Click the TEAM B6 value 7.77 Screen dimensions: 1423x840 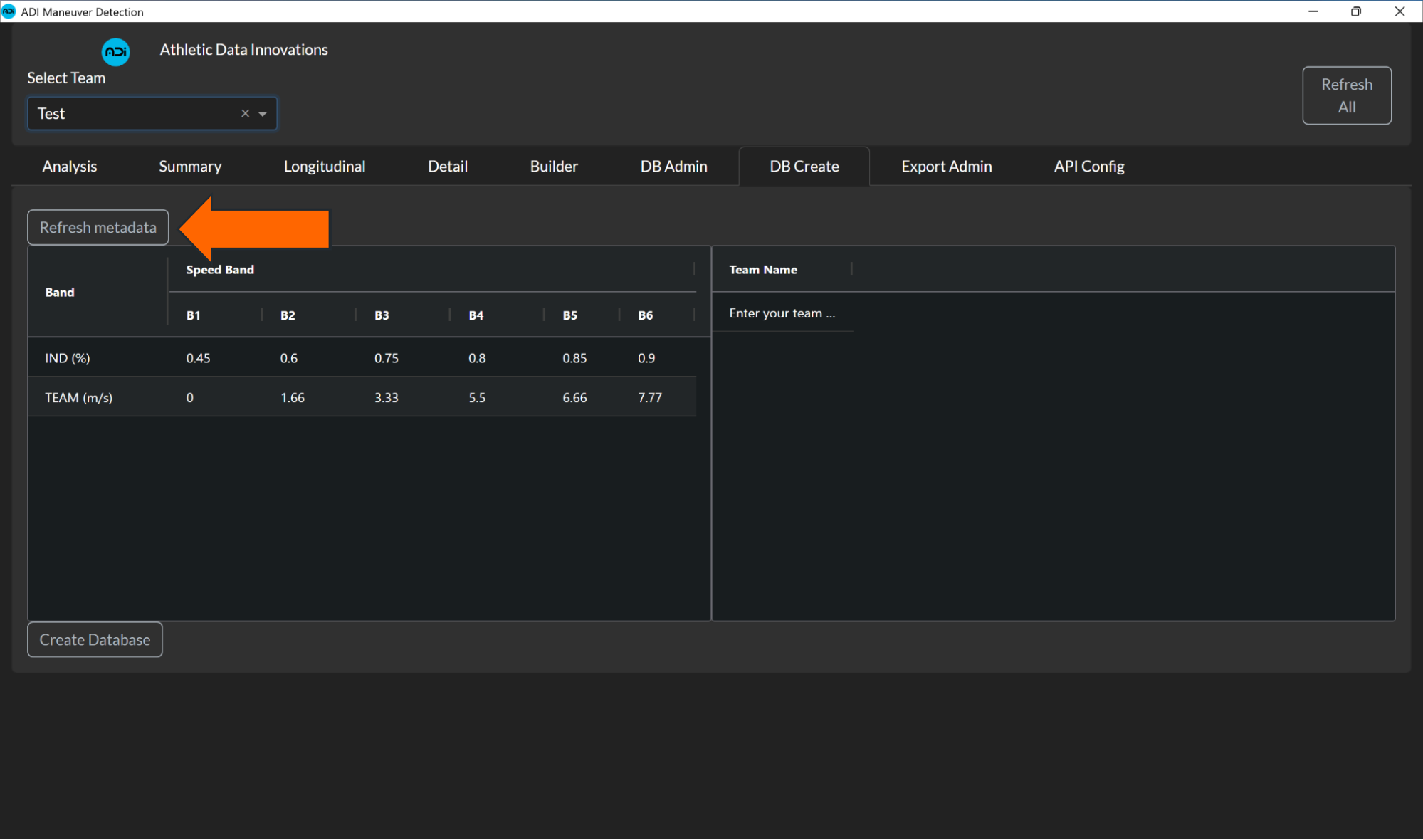tap(650, 397)
